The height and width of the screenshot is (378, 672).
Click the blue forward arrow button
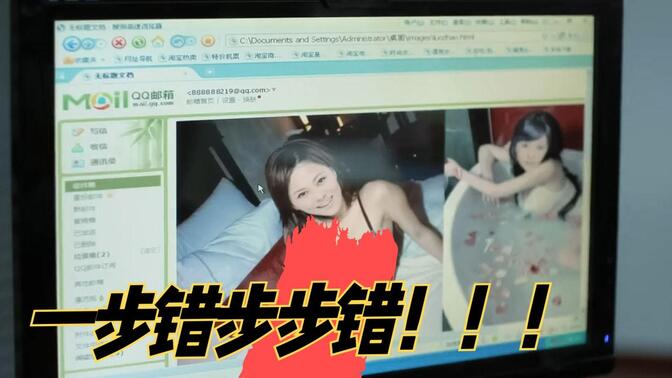[x=88, y=43]
